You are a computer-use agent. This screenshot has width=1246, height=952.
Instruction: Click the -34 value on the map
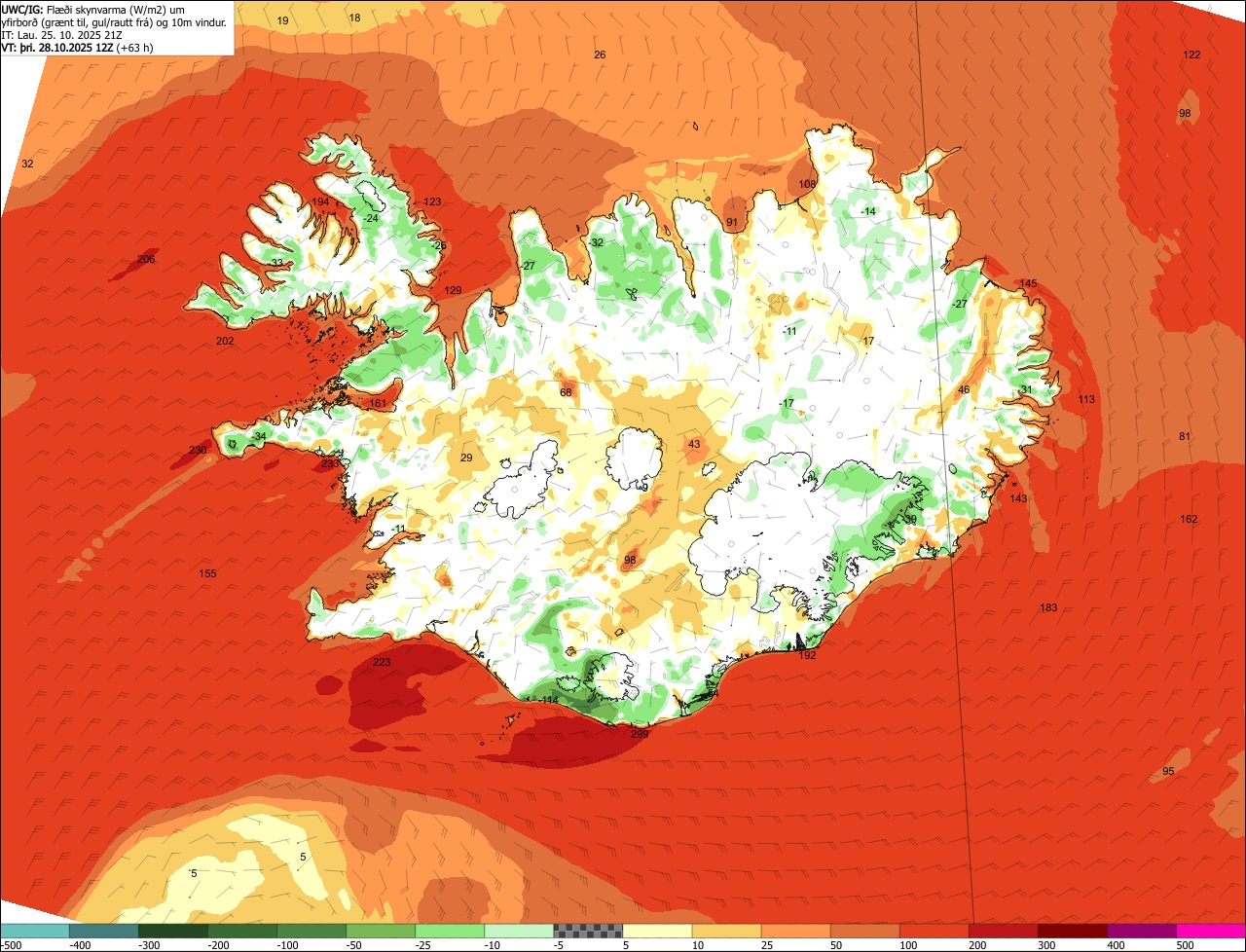point(258,436)
